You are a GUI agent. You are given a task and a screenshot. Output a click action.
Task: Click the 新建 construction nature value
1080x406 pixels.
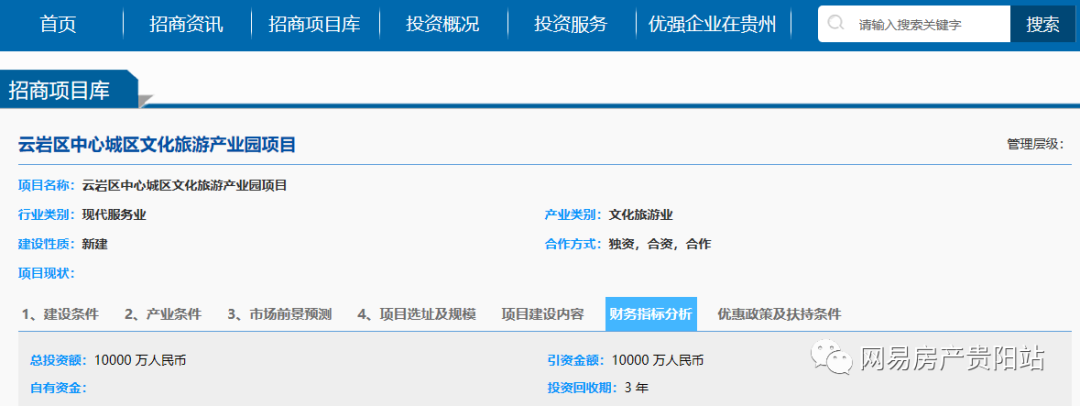click(x=94, y=244)
